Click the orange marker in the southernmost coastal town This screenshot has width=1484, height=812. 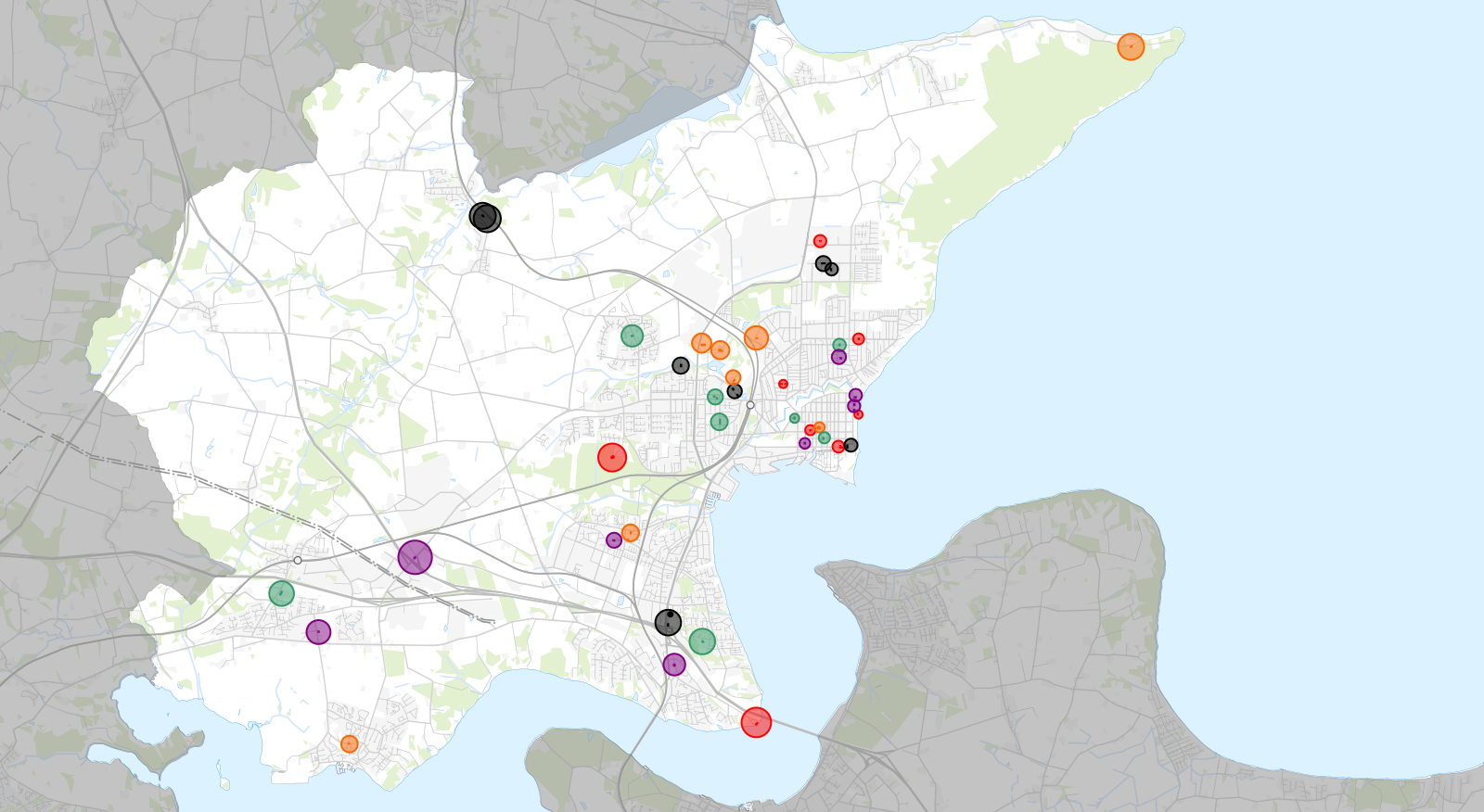coord(349,743)
